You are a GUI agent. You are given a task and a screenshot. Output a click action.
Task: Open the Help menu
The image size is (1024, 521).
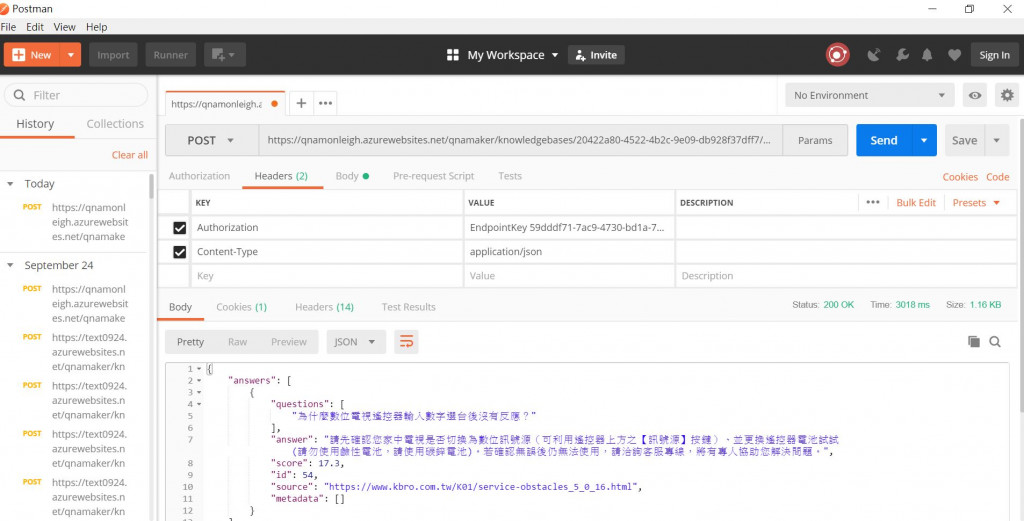click(x=97, y=27)
